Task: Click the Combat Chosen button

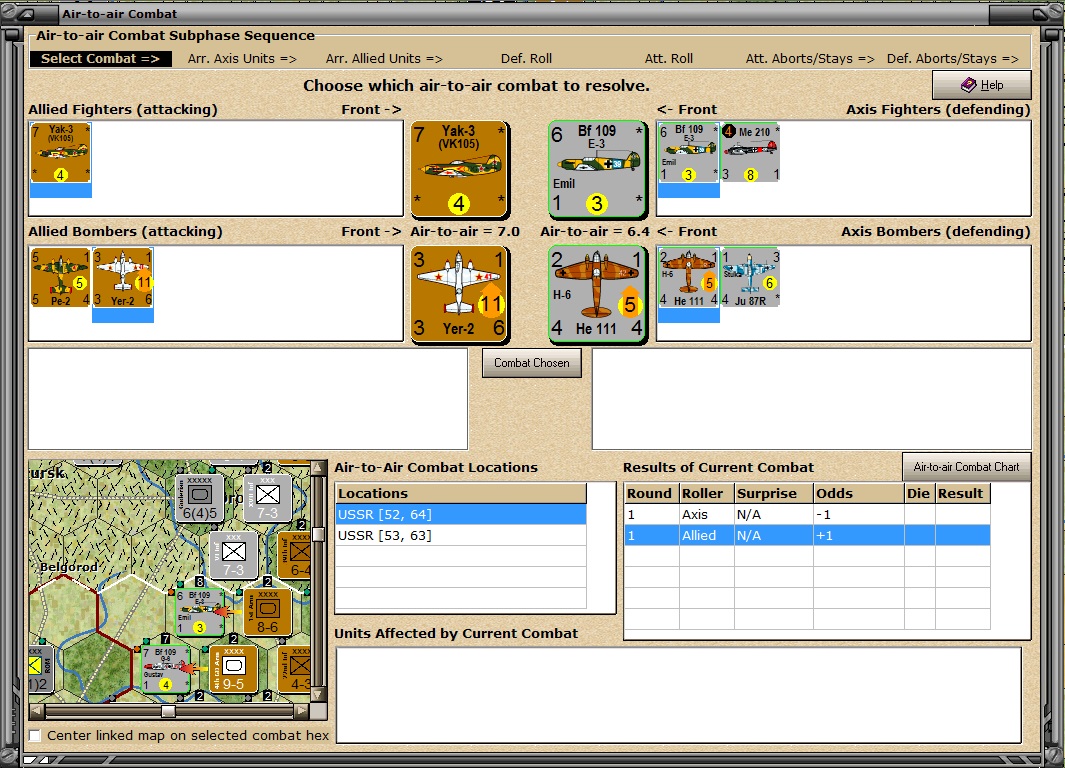Action: (x=532, y=363)
